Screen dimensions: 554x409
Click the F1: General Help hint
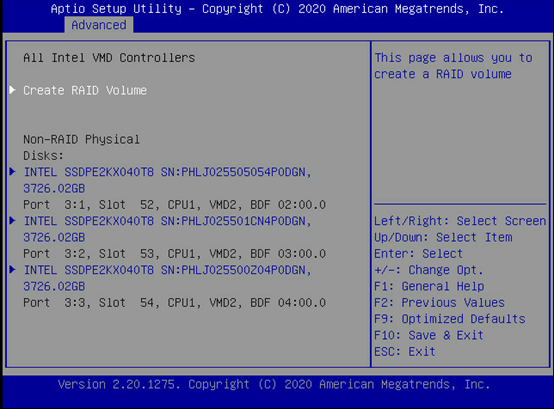click(429, 286)
